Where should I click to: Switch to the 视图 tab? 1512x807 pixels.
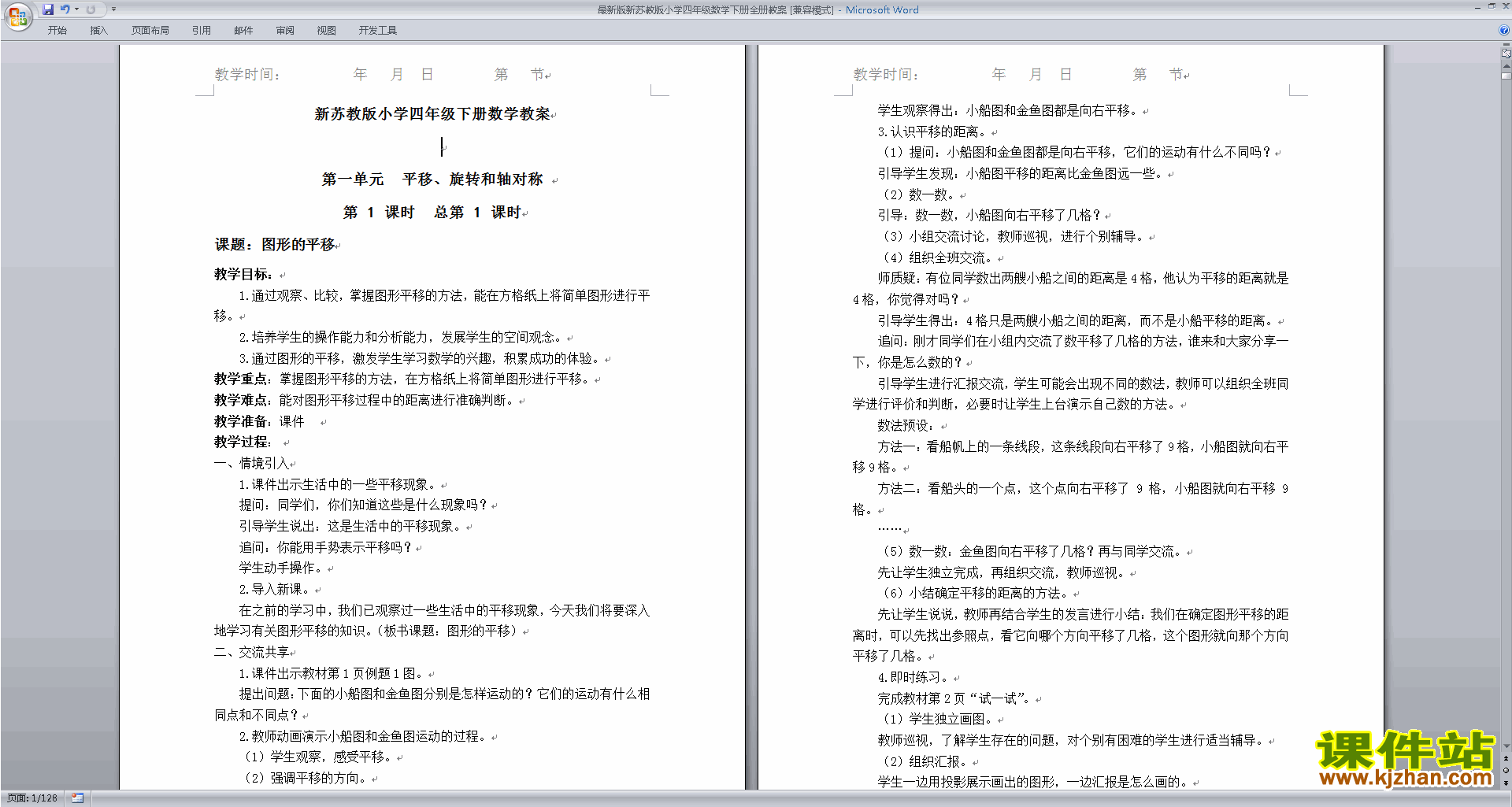(327, 31)
